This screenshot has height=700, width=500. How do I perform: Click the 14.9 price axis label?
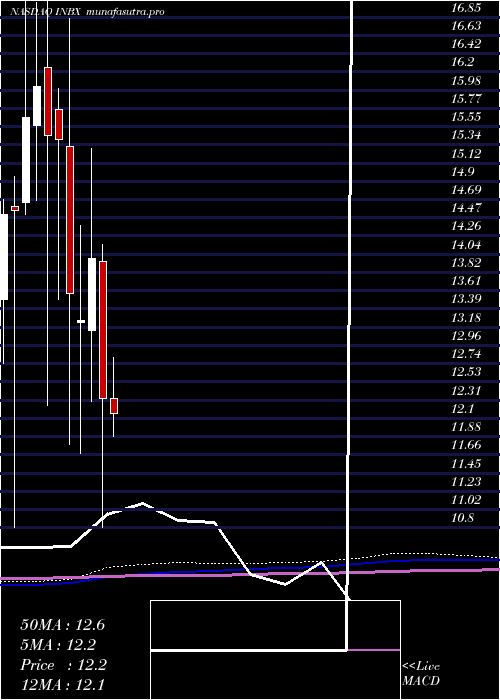[462, 172]
